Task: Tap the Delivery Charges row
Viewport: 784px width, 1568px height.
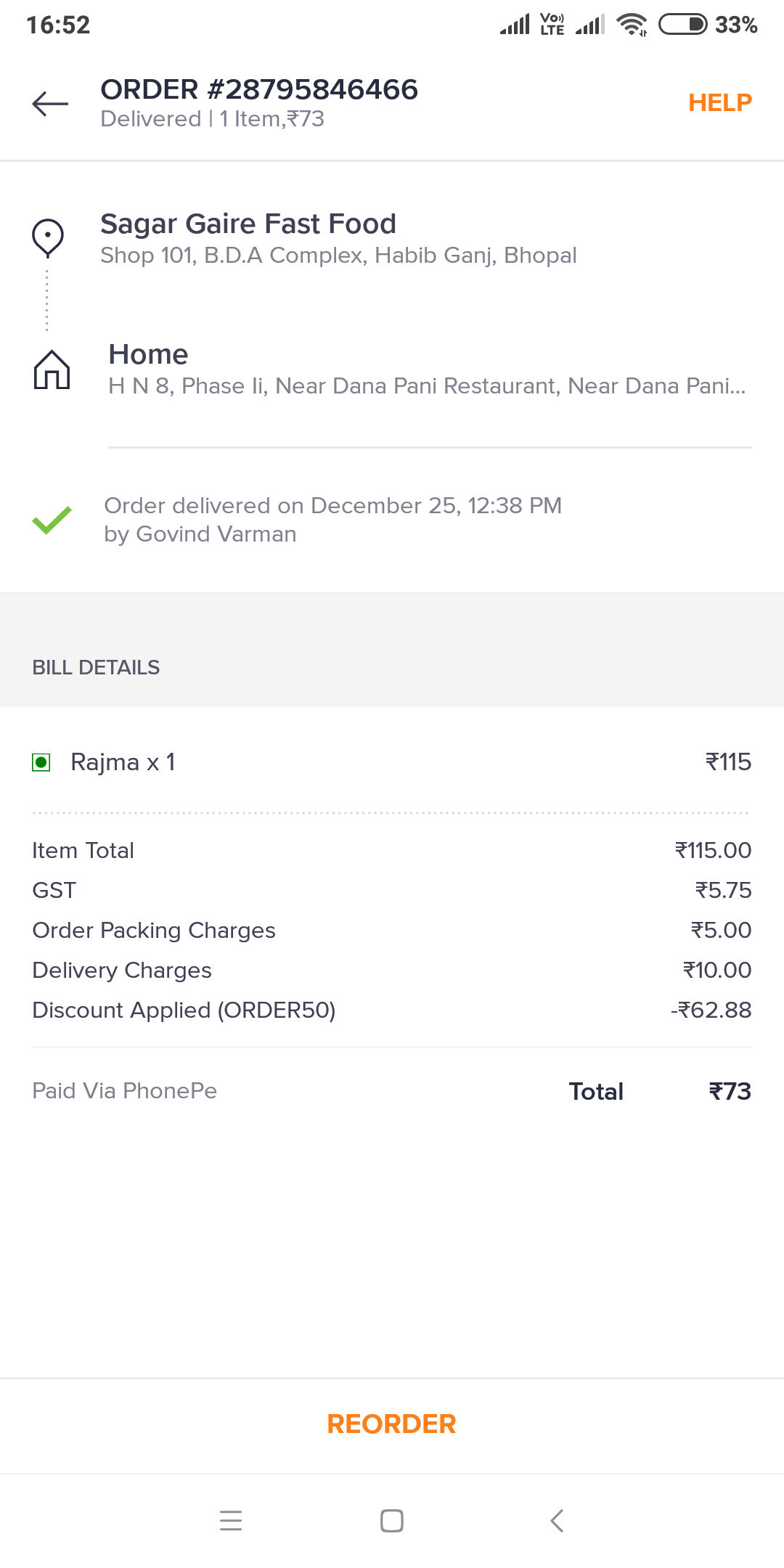Action: tap(392, 971)
